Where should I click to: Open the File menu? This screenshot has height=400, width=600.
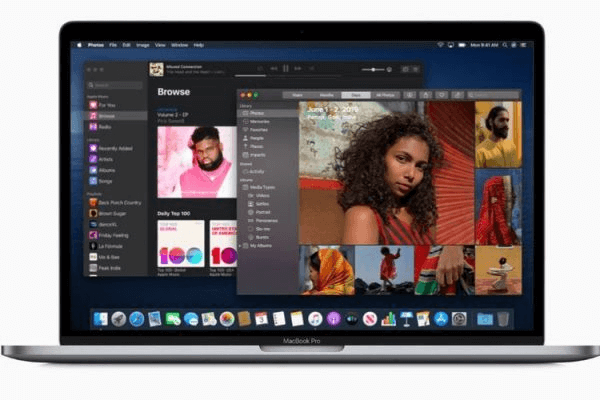coord(113,45)
